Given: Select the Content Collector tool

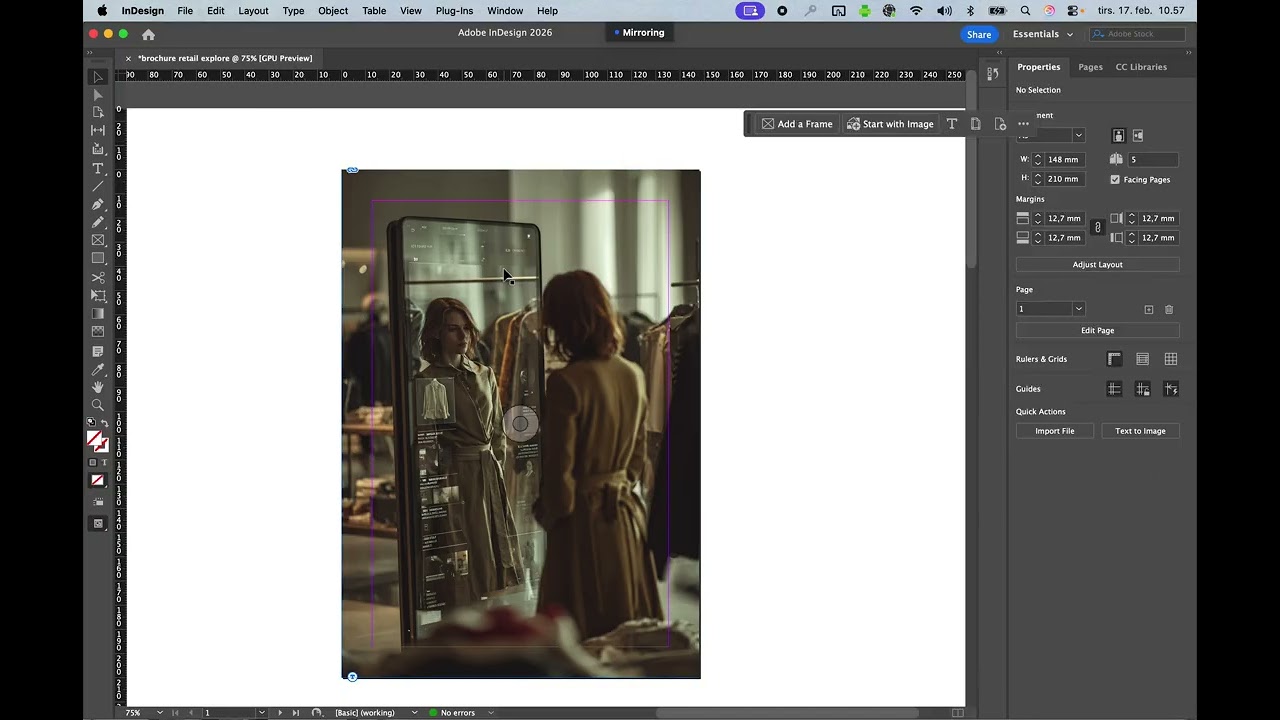Looking at the screenshot, I should (x=98, y=150).
